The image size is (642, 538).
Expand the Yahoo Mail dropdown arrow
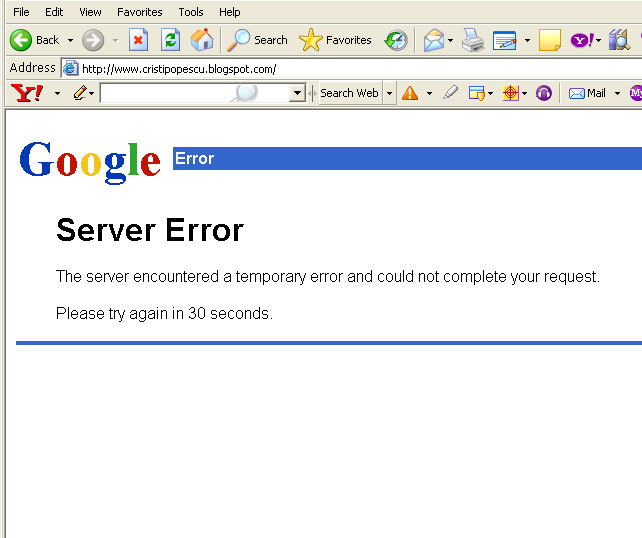tap(617, 94)
